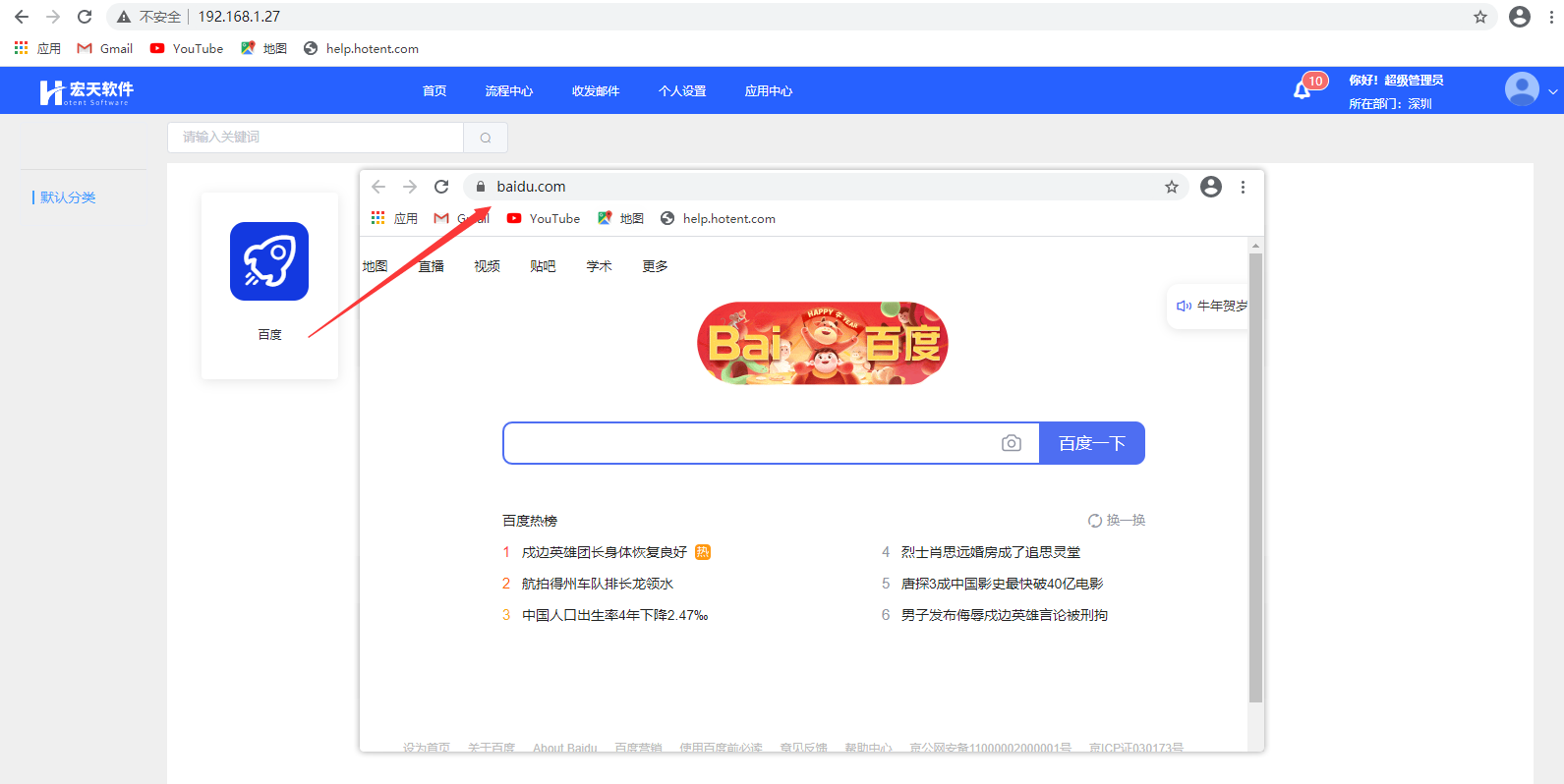Click the padlock icon next to baidu.com
Screen dimensions: 1564x784
tap(481, 187)
